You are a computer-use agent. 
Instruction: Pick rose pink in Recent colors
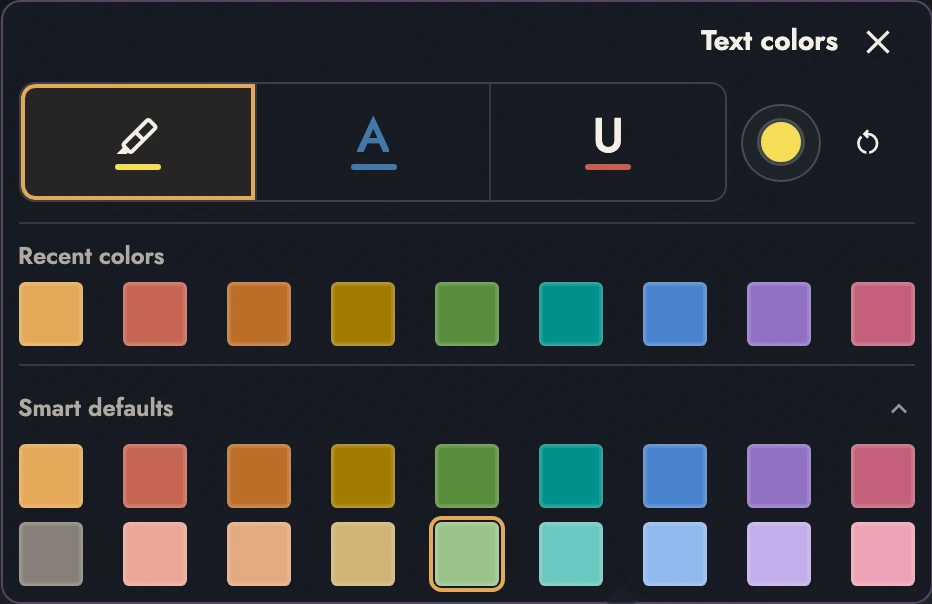coord(883,314)
